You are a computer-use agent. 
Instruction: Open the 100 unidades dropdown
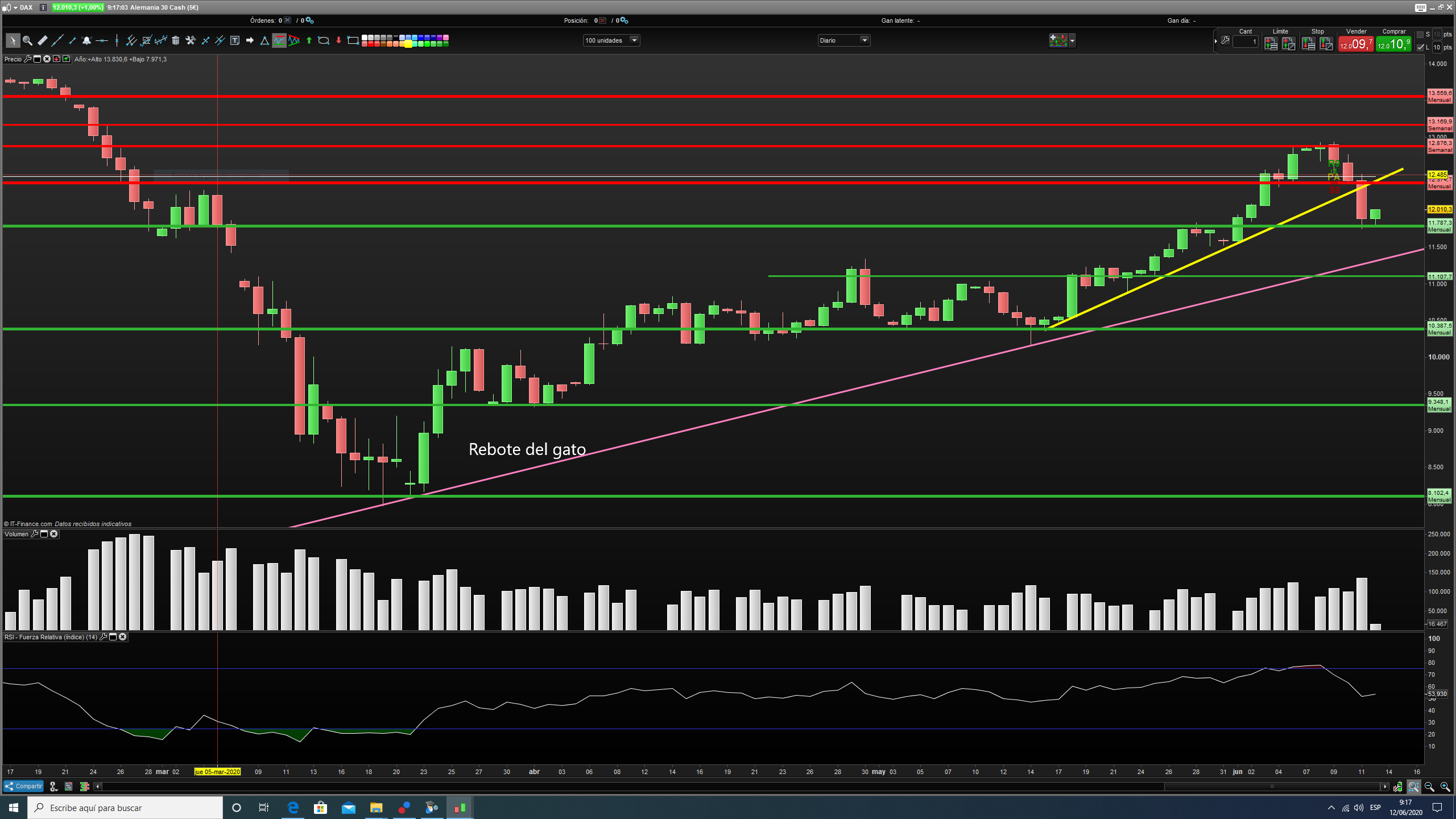point(634,40)
